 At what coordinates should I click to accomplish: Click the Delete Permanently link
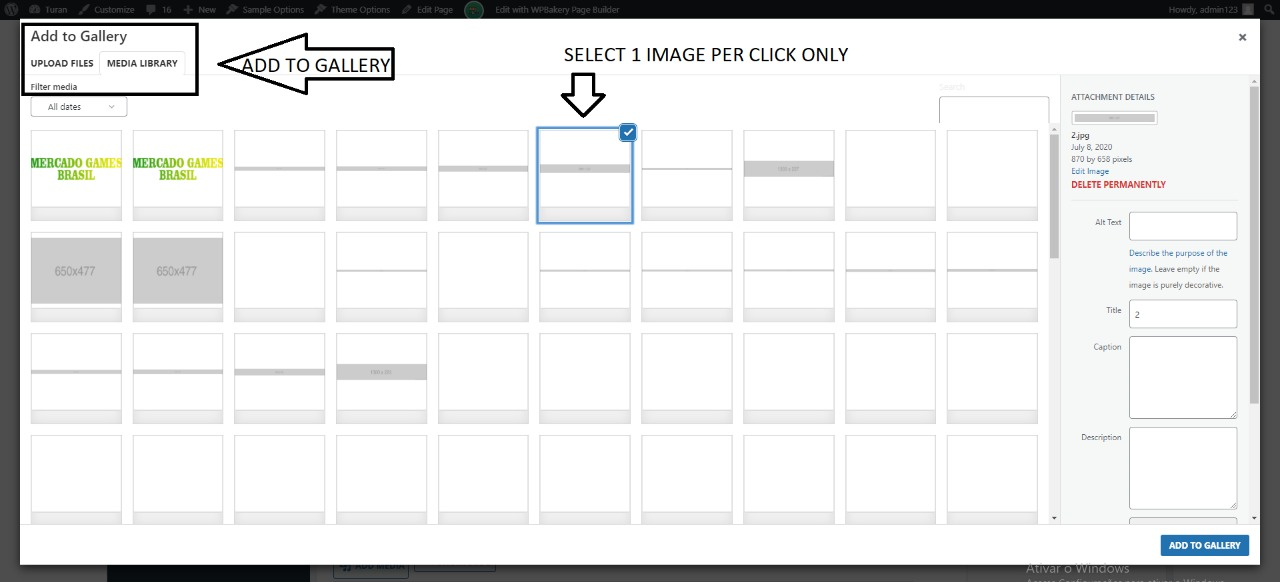pos(1118,185)
